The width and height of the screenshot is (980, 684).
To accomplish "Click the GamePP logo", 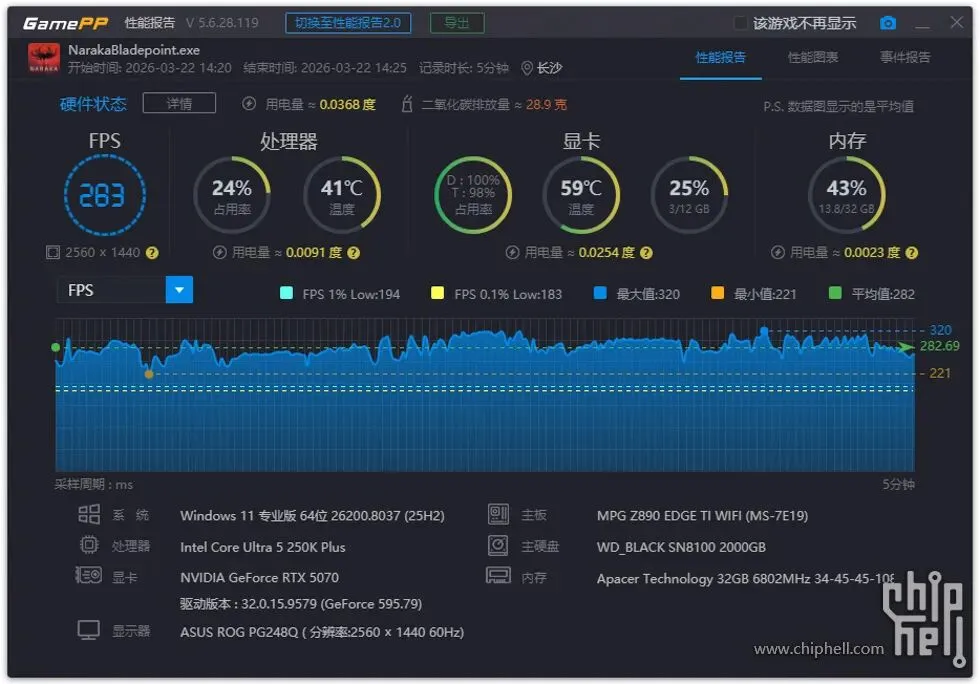I will (66, 24).
